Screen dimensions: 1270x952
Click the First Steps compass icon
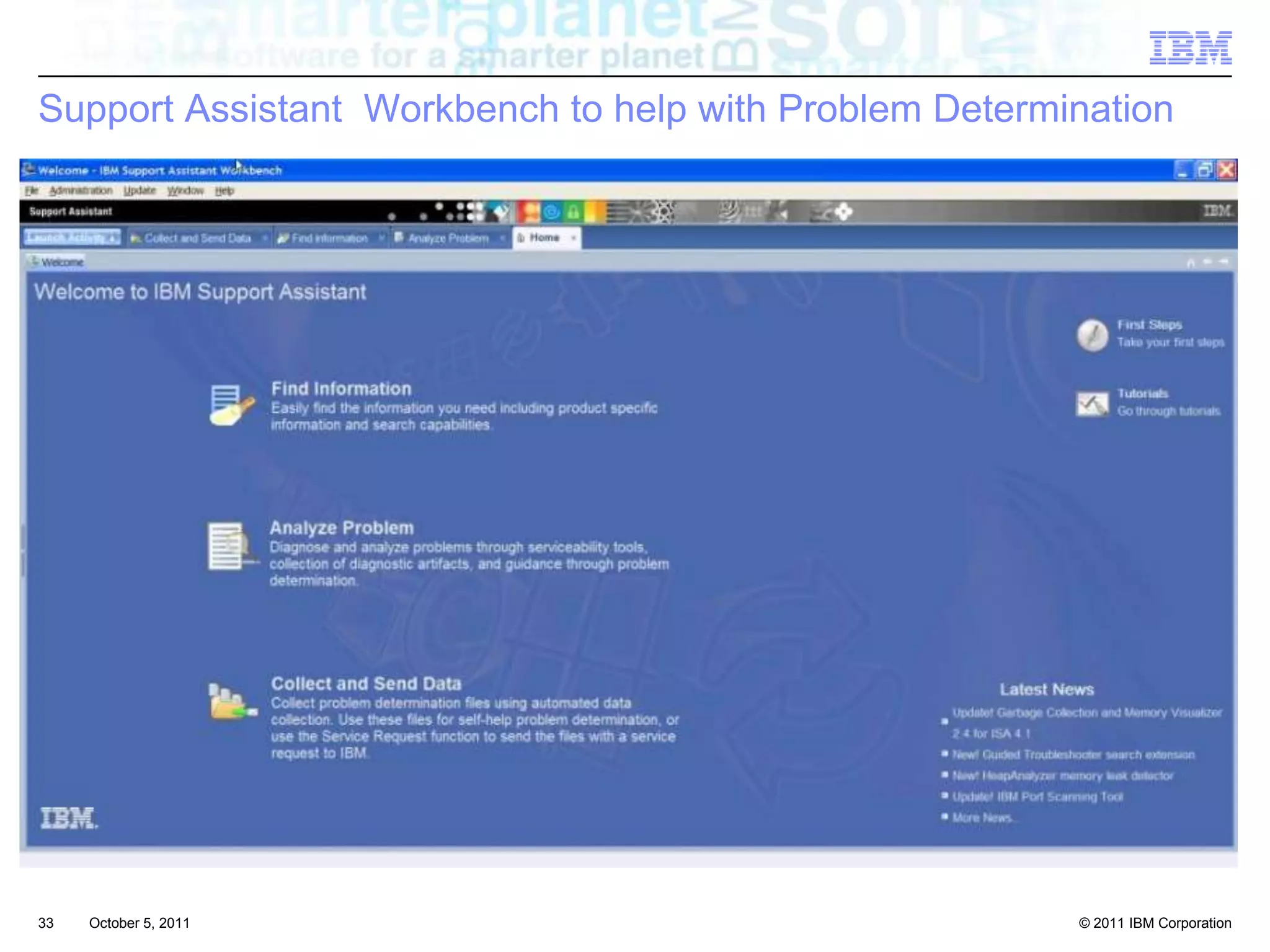coord(1092,335)
